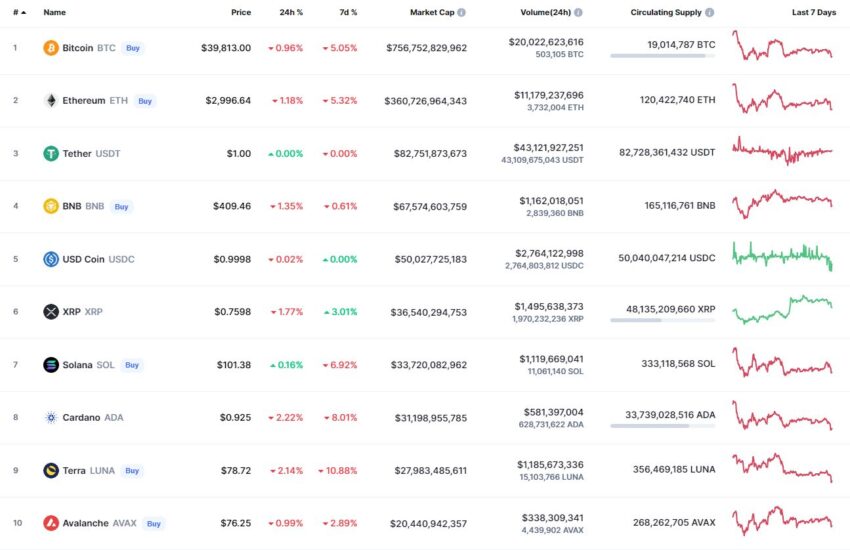
Task: Open the USD Coin 7-day sparkline chart
Action: [782, 256]
